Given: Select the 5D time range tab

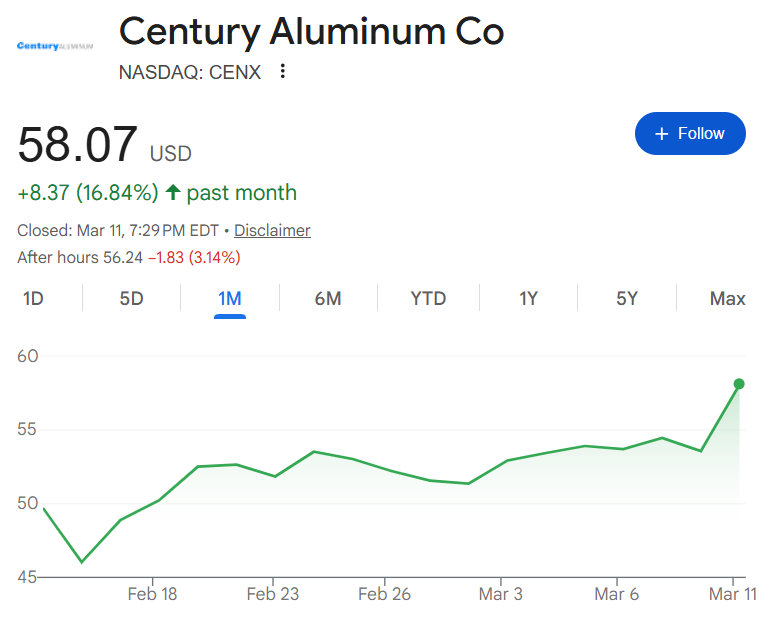Looking at the screenshot, I should [131, 298].
